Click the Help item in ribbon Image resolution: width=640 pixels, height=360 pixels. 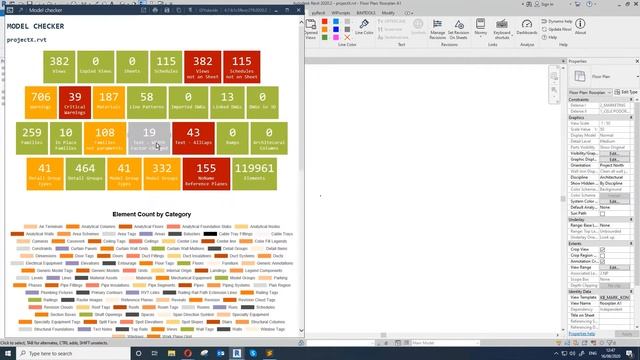coord(549,37)
